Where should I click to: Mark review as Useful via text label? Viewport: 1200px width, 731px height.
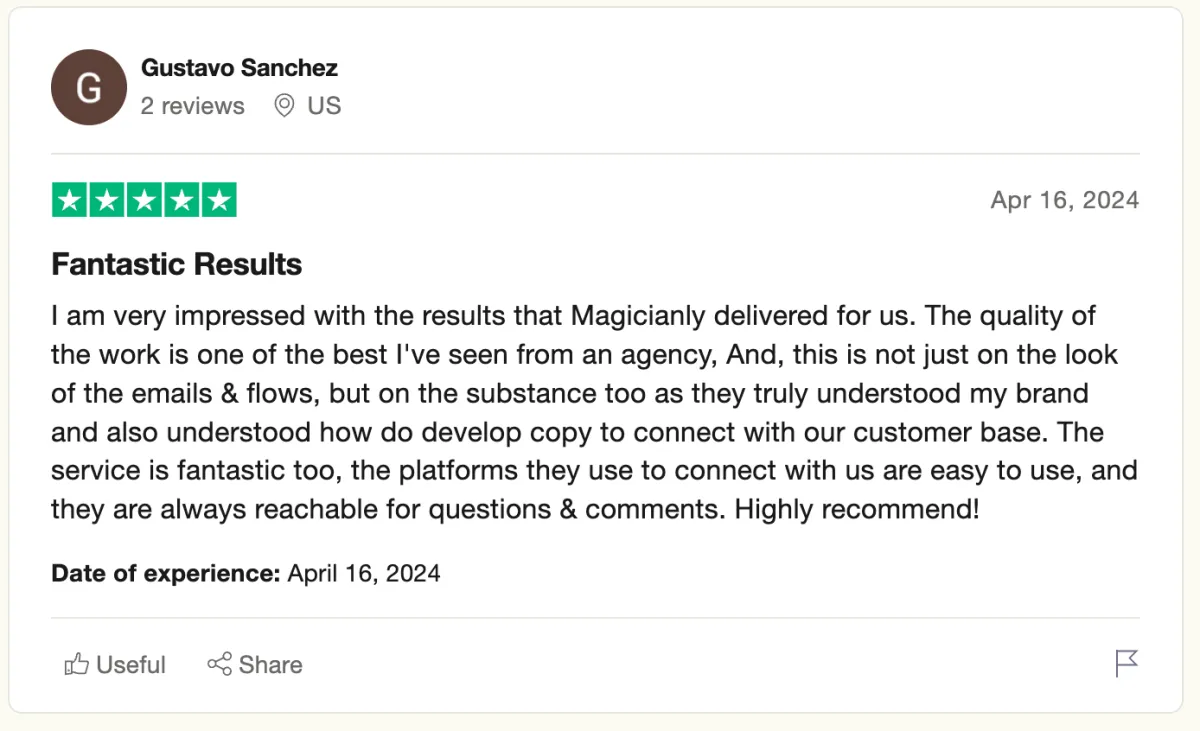131,665
